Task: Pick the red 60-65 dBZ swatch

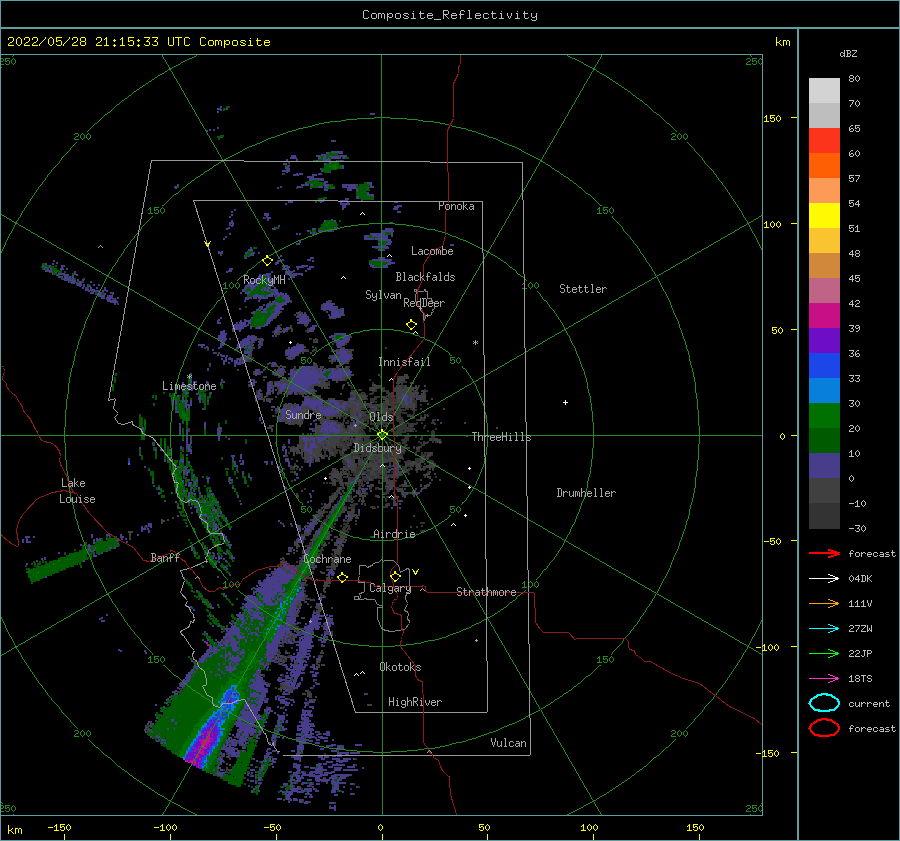Action: (824, 141)
